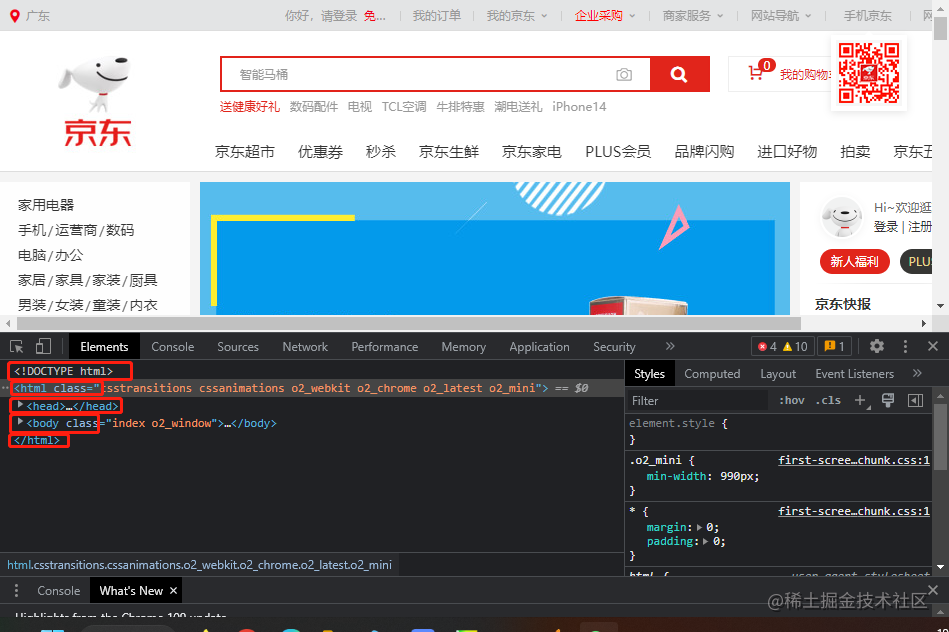The height and width of the screenshot is (632, 949).
Task: Toggle the .cls class editor
Action: (x=828, y=400)
